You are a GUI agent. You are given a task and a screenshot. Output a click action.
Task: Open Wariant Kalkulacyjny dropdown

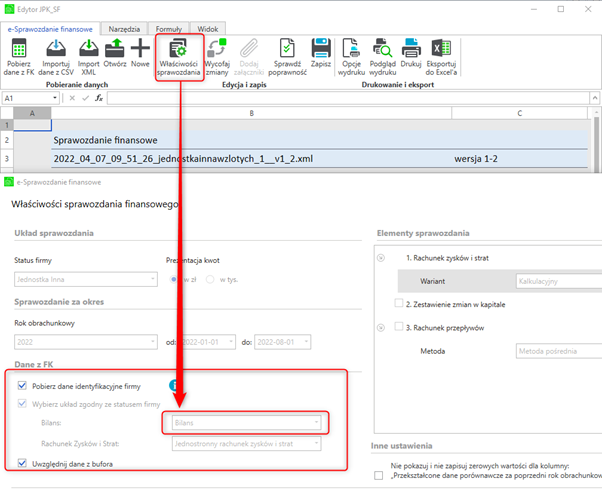(x=559, y=281)
